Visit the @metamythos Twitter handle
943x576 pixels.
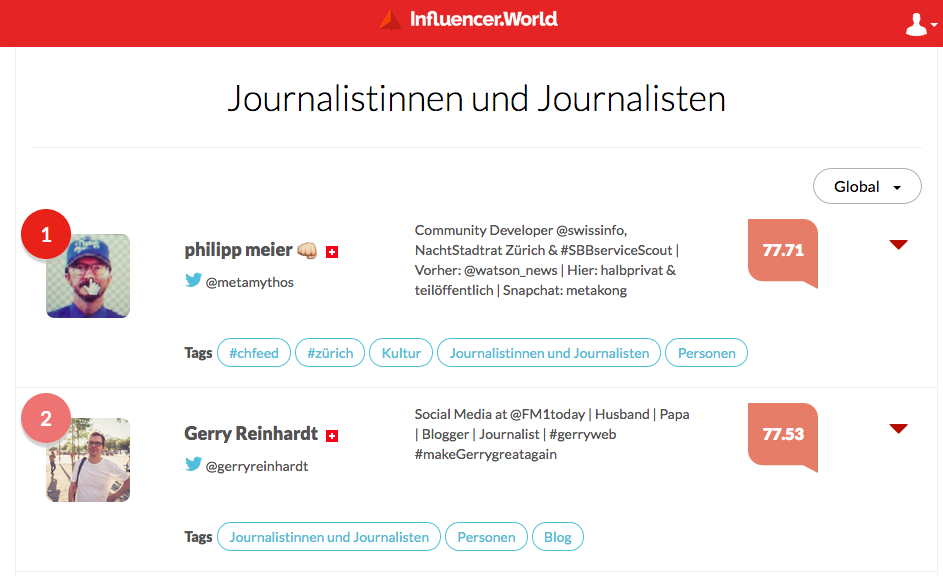[250, 283]
